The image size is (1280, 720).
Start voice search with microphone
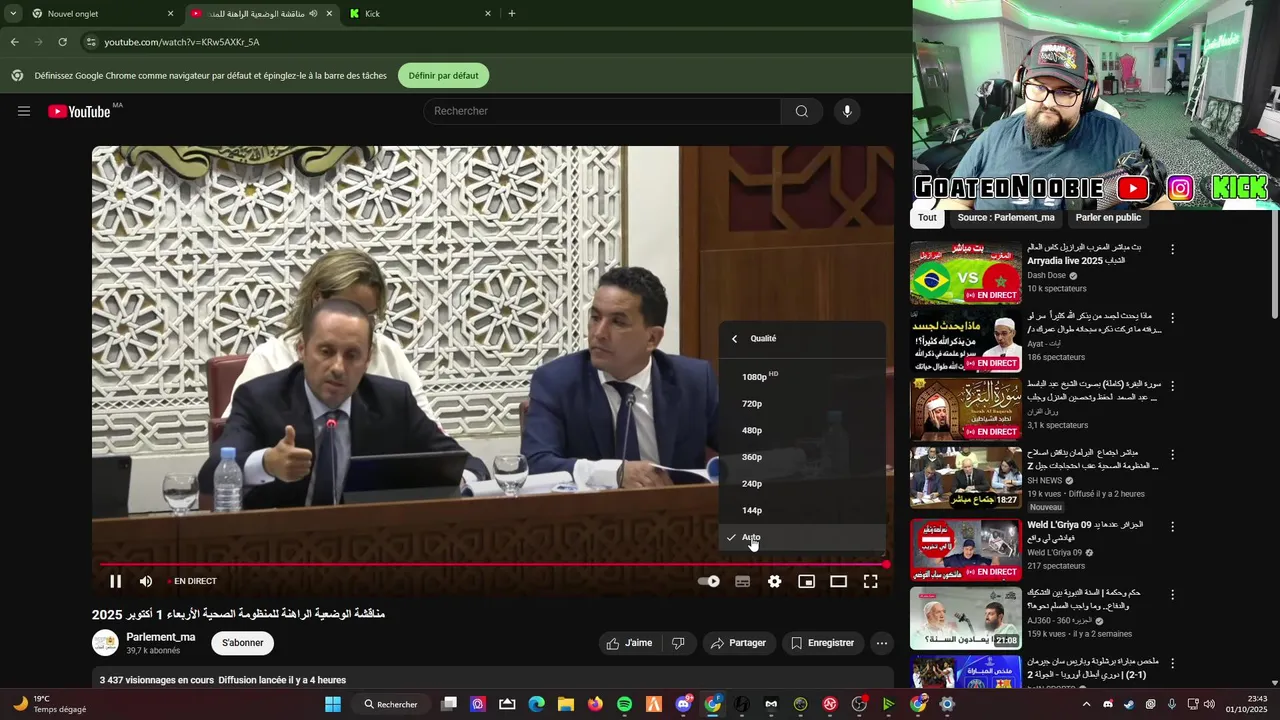pos(847,111)
